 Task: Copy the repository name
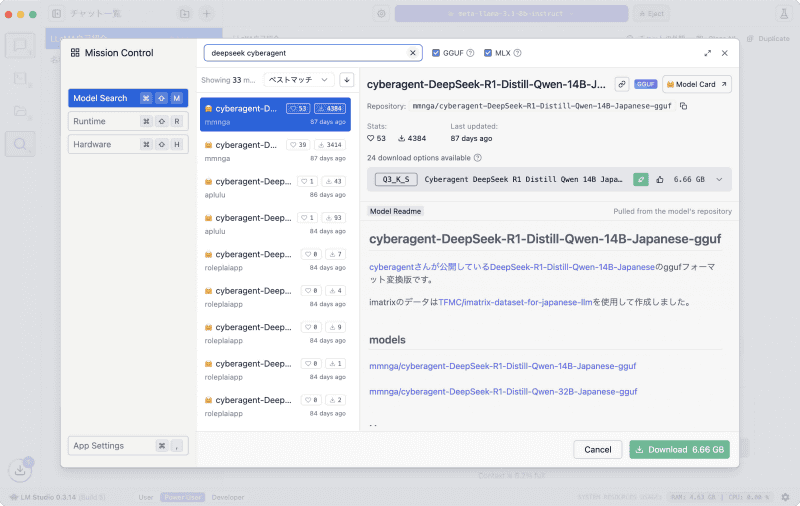pos(684,106)
